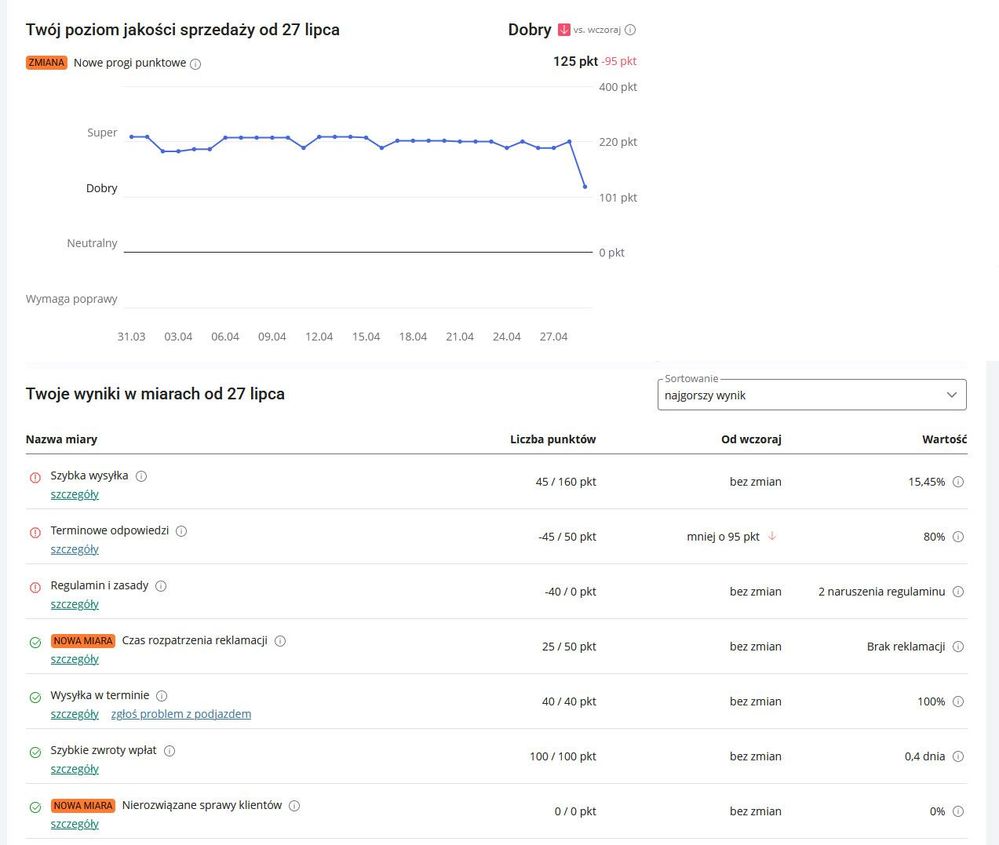Click info icon beside 'Brak reklamacji'
The width and height of the screenshot is (999, 845).
point(958,646)
